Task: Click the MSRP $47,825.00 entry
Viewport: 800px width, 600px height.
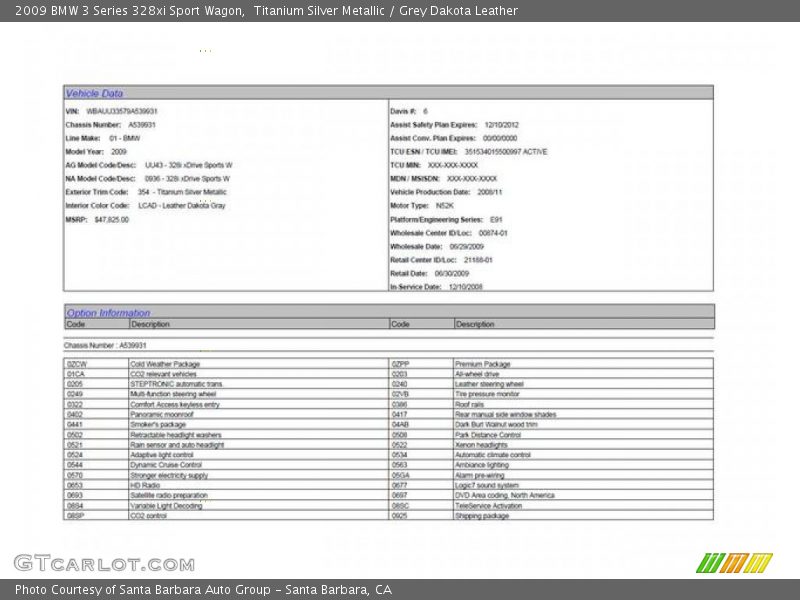Action: pyautogui.click(x=97, y=219)
